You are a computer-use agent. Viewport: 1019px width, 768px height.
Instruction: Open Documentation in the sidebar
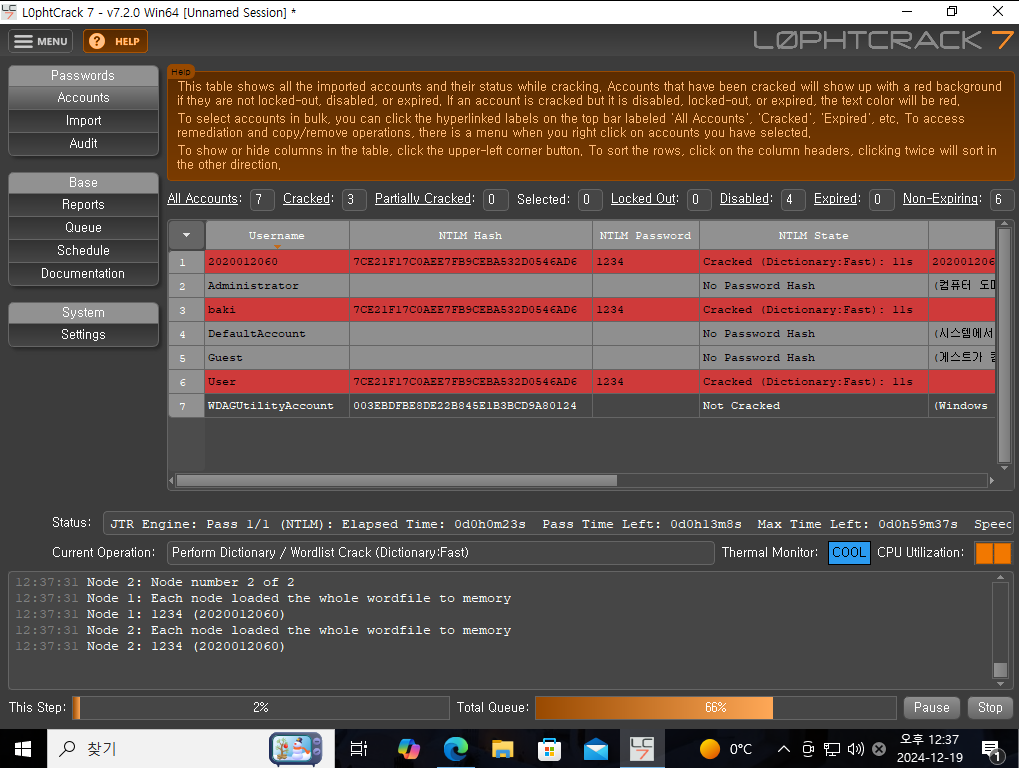83,274
